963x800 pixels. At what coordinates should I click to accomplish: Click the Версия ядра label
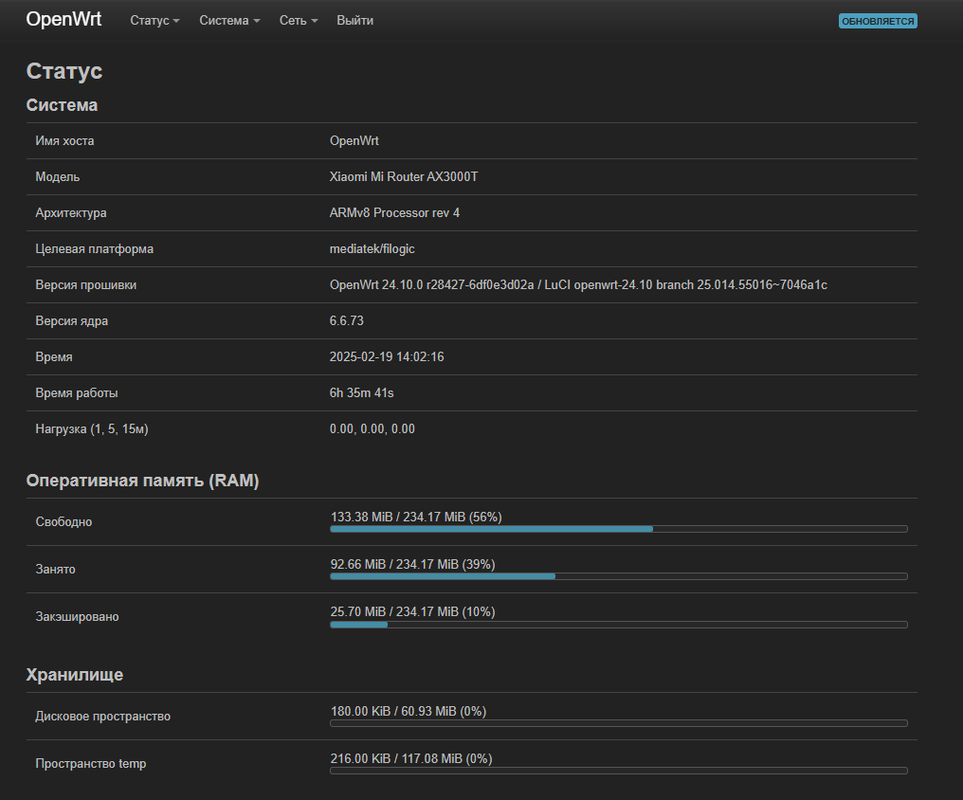click(71, 321)
